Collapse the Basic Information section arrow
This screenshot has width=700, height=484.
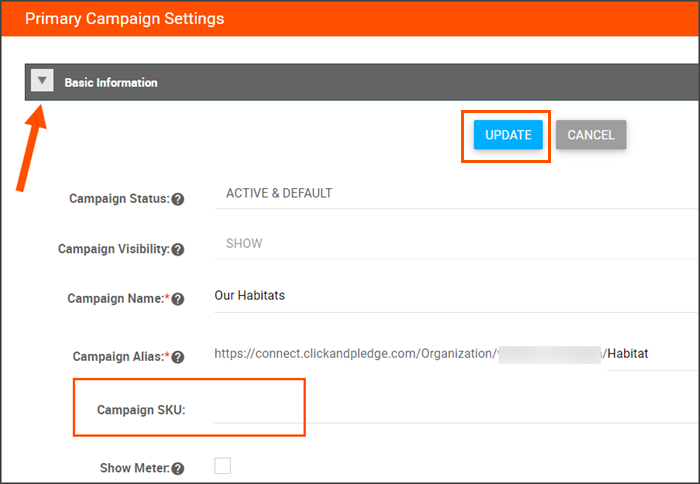tap(42, 82)
